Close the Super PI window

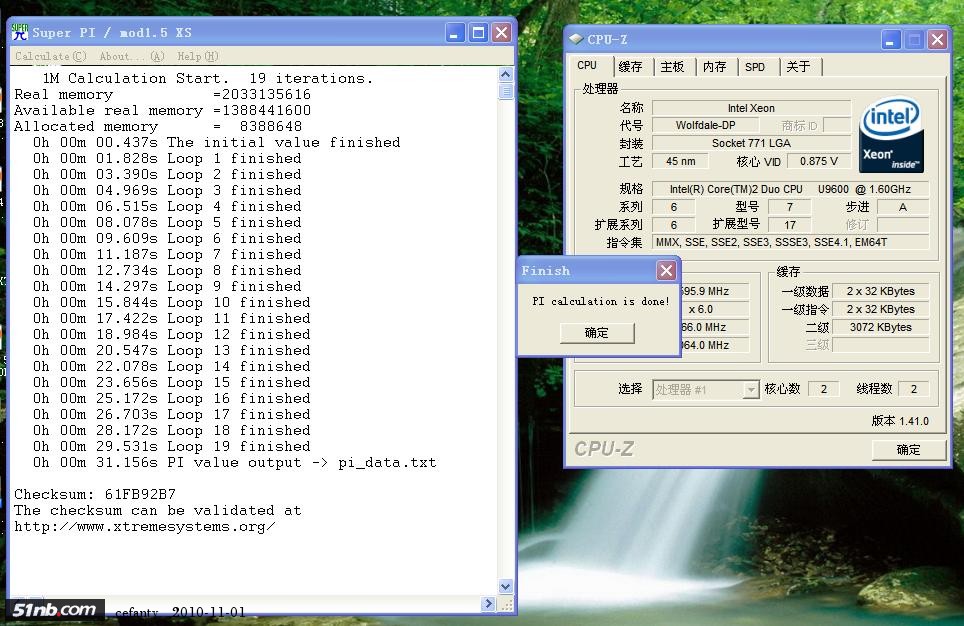[502, 33]
